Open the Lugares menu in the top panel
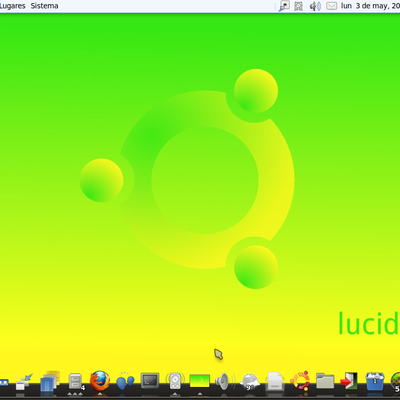The image size is (400, 400). click(x=13, y=6)
